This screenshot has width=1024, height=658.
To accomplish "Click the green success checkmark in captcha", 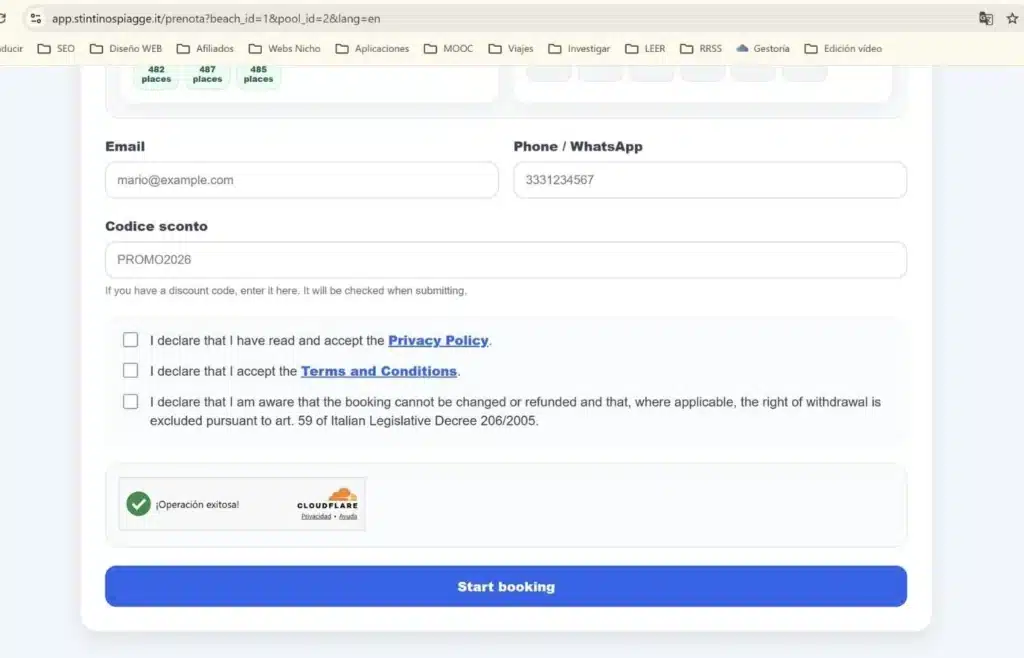I will tap(138, 504).
